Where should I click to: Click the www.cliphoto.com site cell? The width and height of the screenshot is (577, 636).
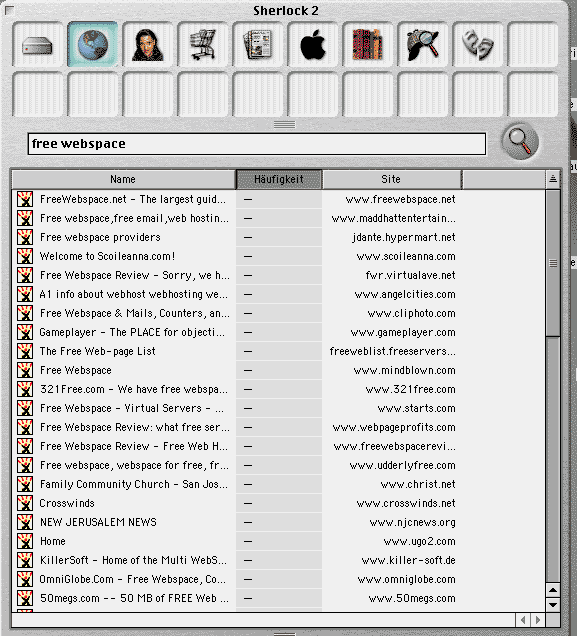point(411,313)
